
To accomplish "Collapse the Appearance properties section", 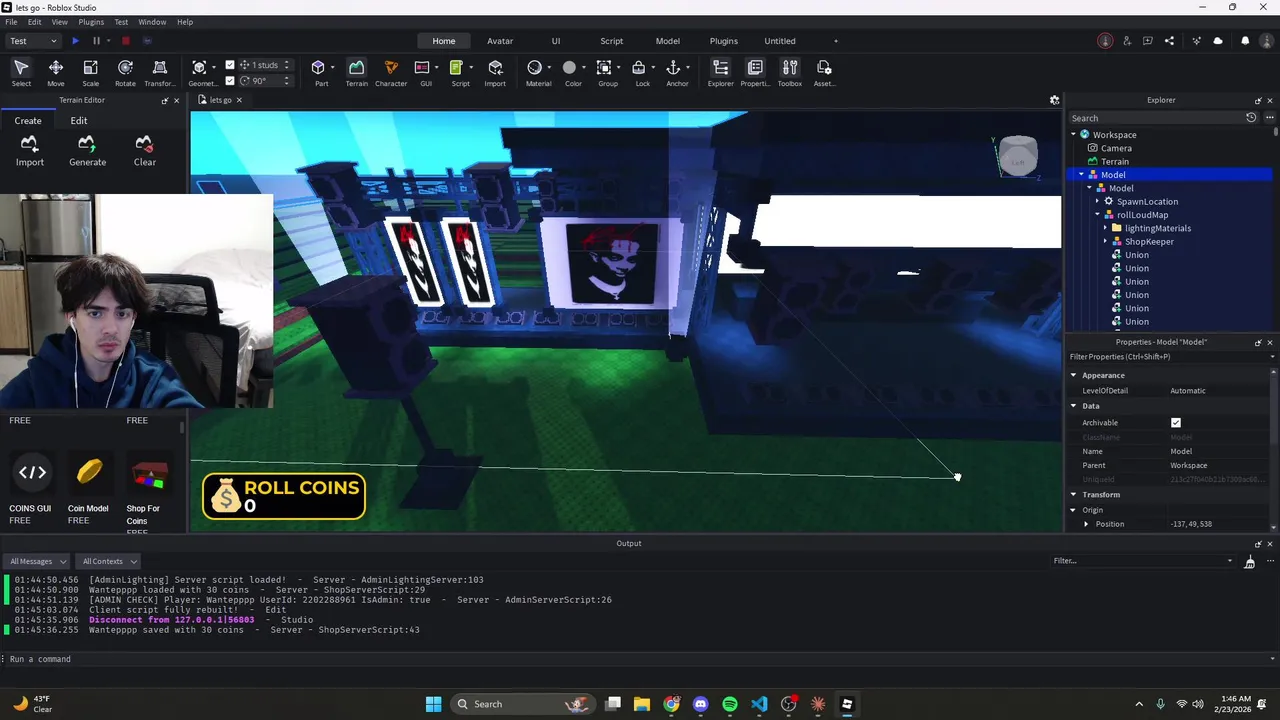I will [x=1074, y=375].
